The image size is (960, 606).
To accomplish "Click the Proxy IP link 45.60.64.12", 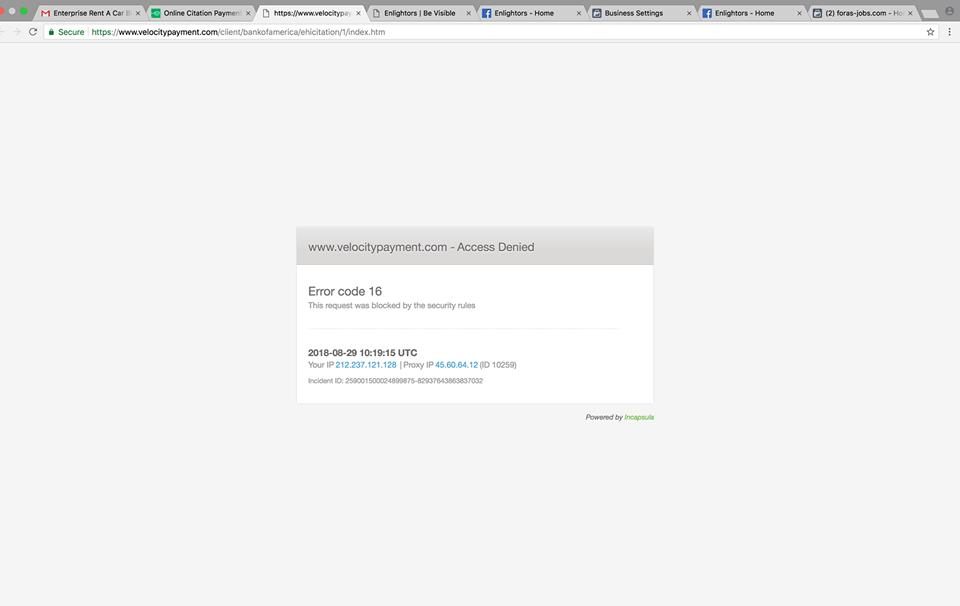I will click(x=456, y=365).
